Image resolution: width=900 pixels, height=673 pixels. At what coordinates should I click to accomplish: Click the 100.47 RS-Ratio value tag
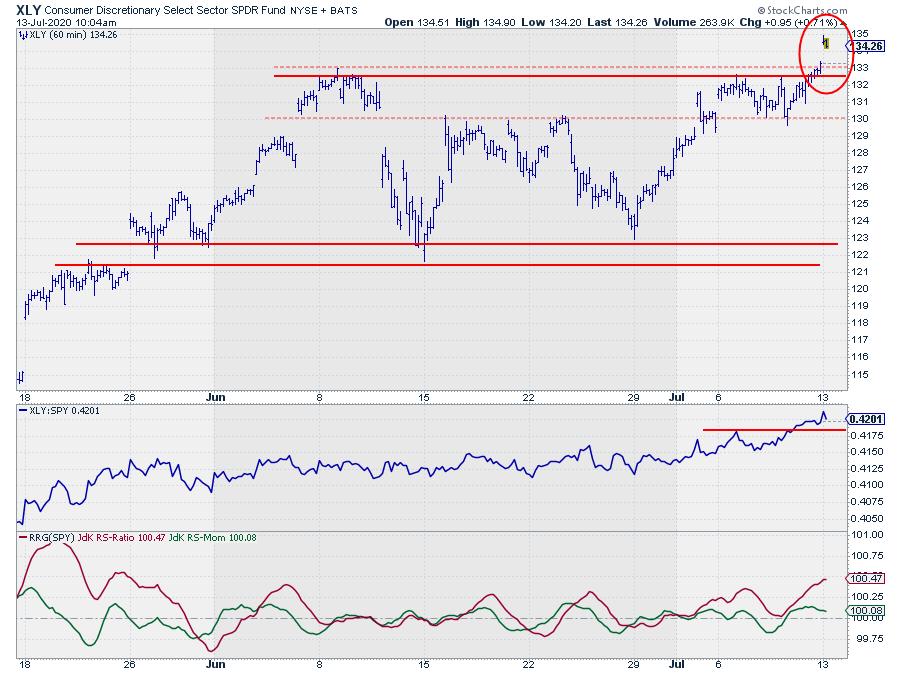click(x=866, y=578)
